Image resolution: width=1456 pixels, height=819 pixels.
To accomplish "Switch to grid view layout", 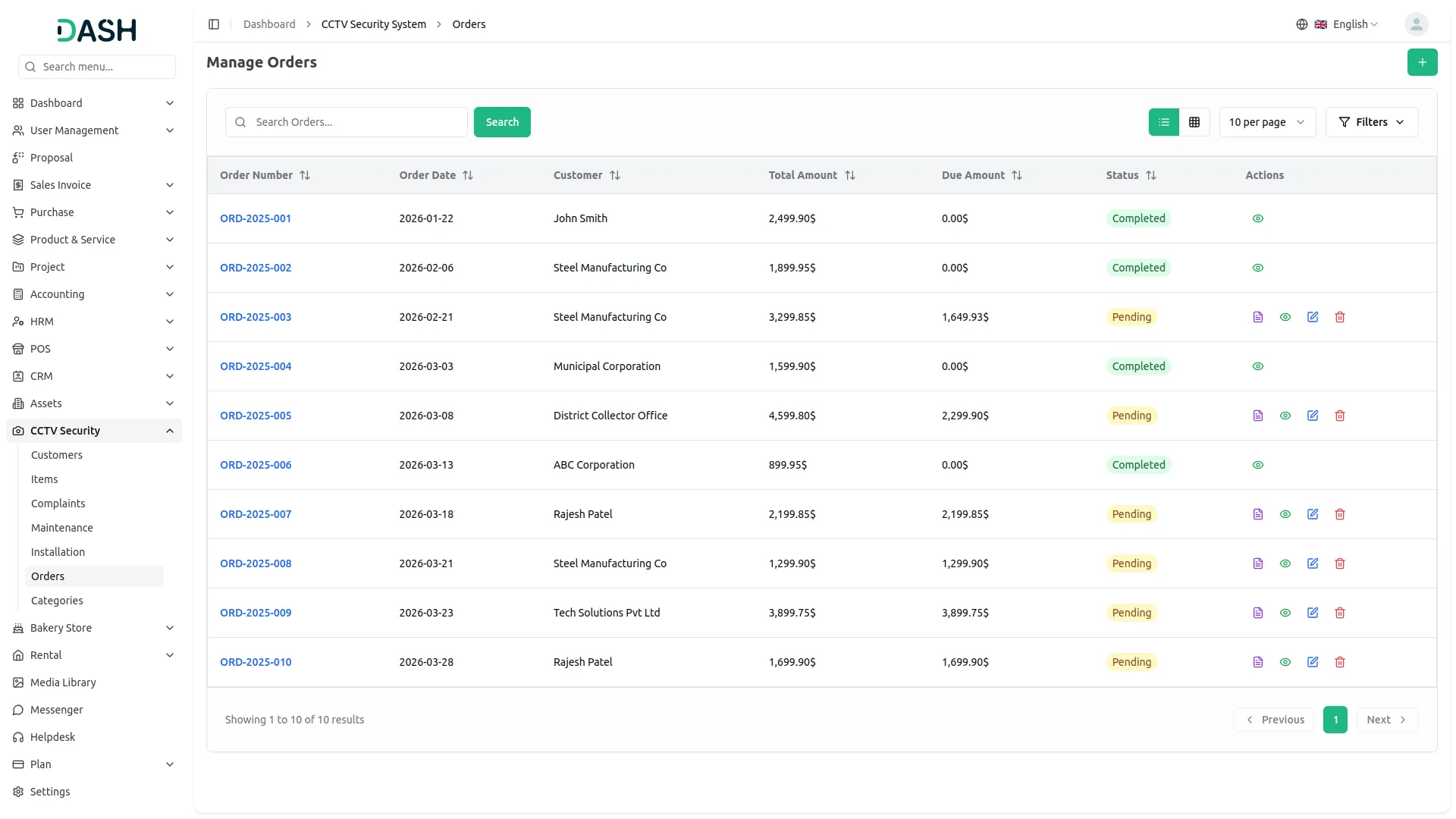I will (1194, 122).
